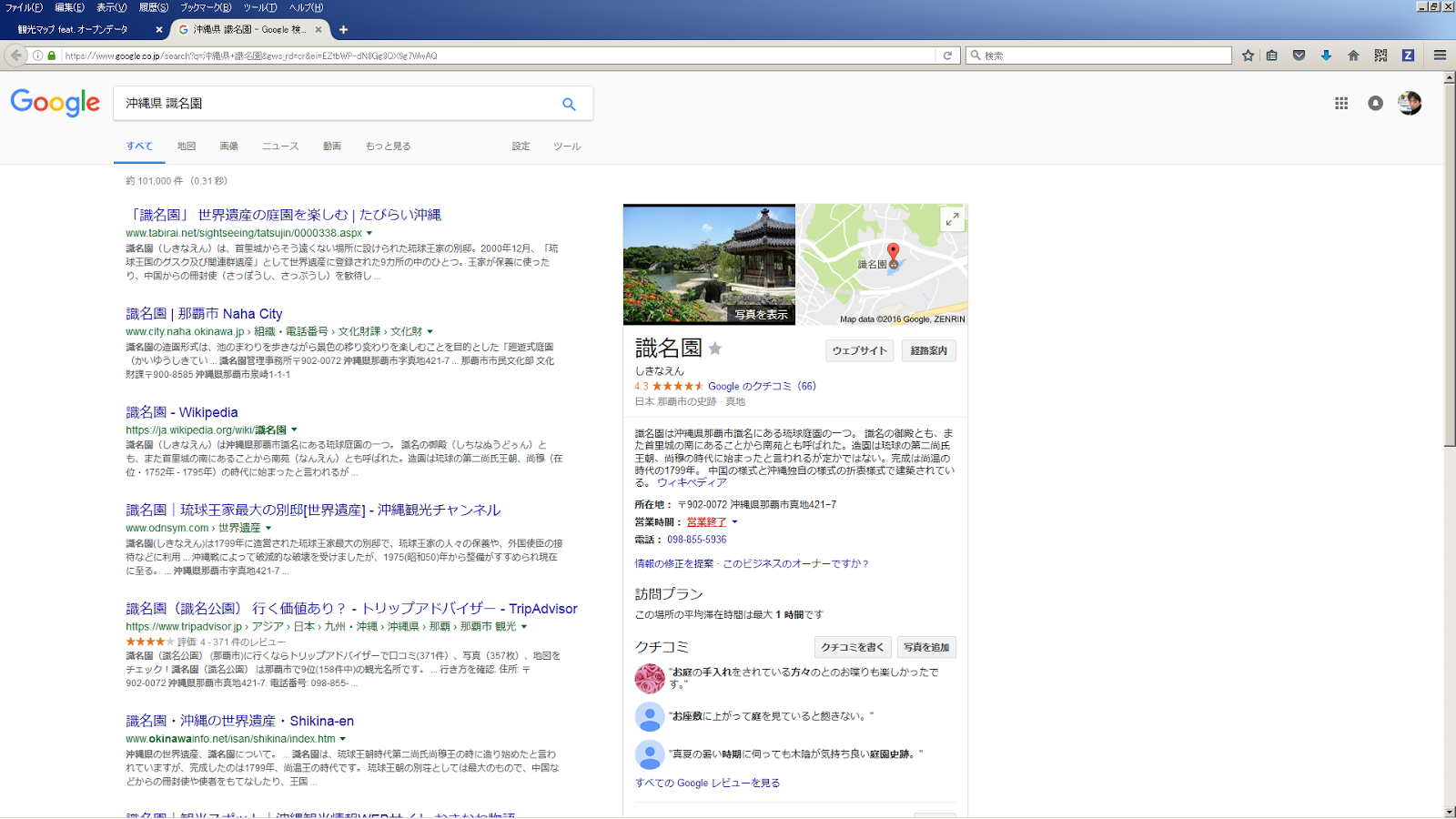Select the ニュース search tab
Screen dimensions: 1456x819
(280, 147)
